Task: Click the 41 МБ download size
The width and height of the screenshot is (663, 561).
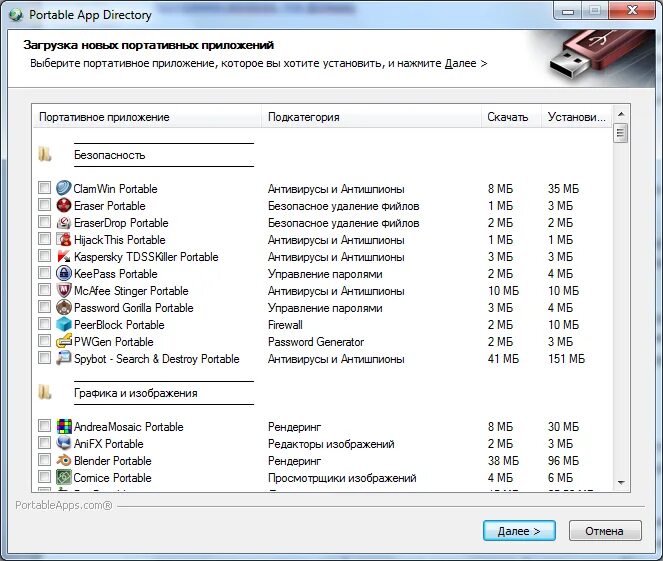Action: (503, 359)
